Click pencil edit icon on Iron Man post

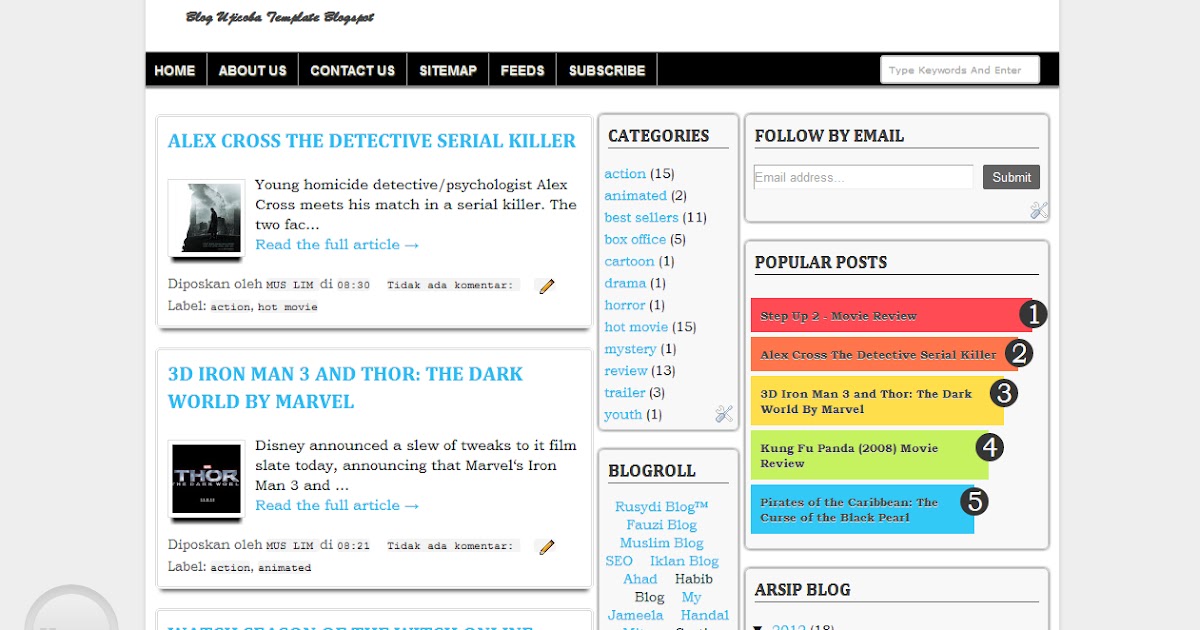546,547
